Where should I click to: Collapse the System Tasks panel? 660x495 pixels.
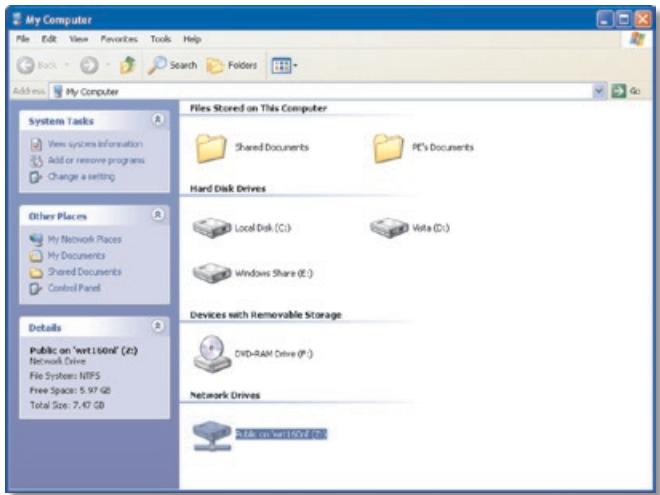158,120
